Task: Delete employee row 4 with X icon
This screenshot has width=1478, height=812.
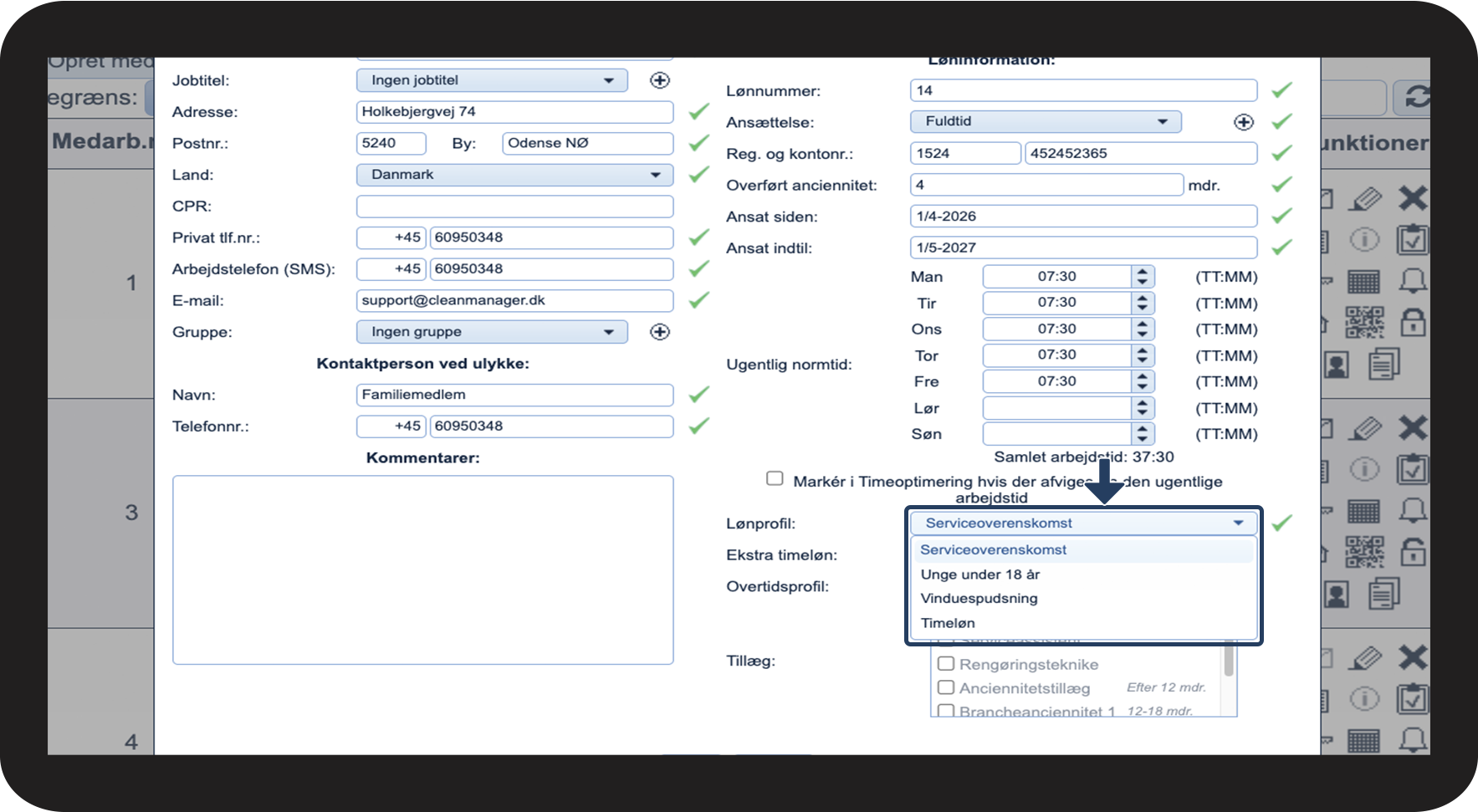Action: point(1413,658)
